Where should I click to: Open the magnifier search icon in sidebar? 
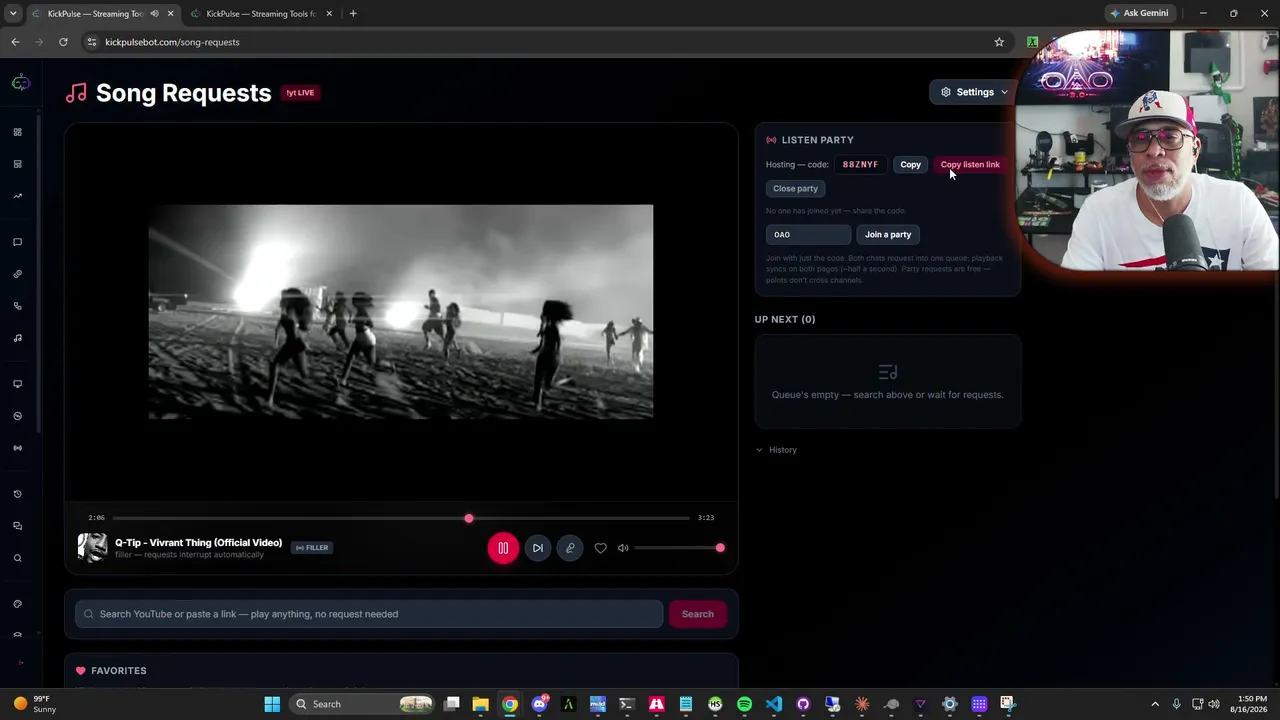[x=17, y=558]
